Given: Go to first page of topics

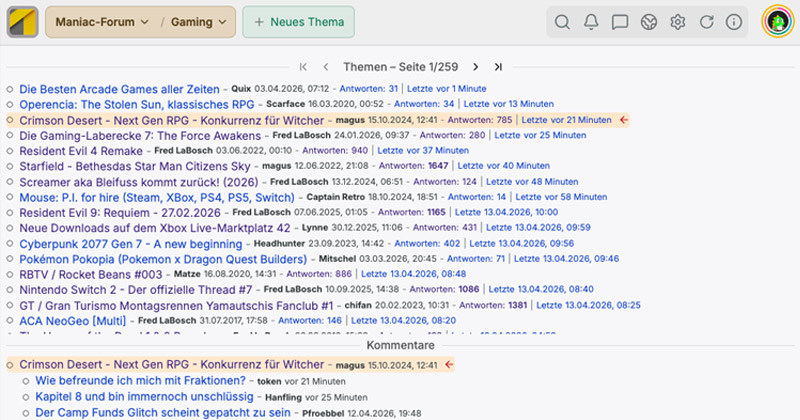Looking at the screenshot, I should 303,67.
